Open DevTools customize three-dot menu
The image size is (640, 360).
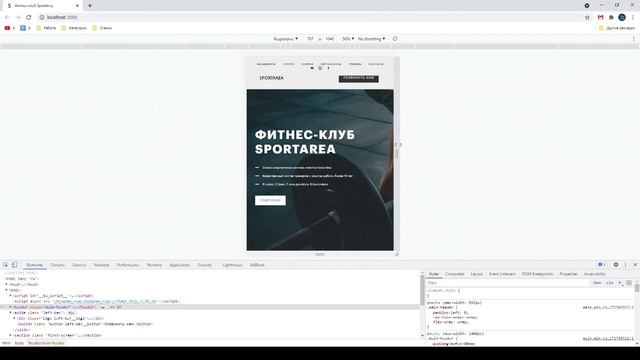coord(625,265)
